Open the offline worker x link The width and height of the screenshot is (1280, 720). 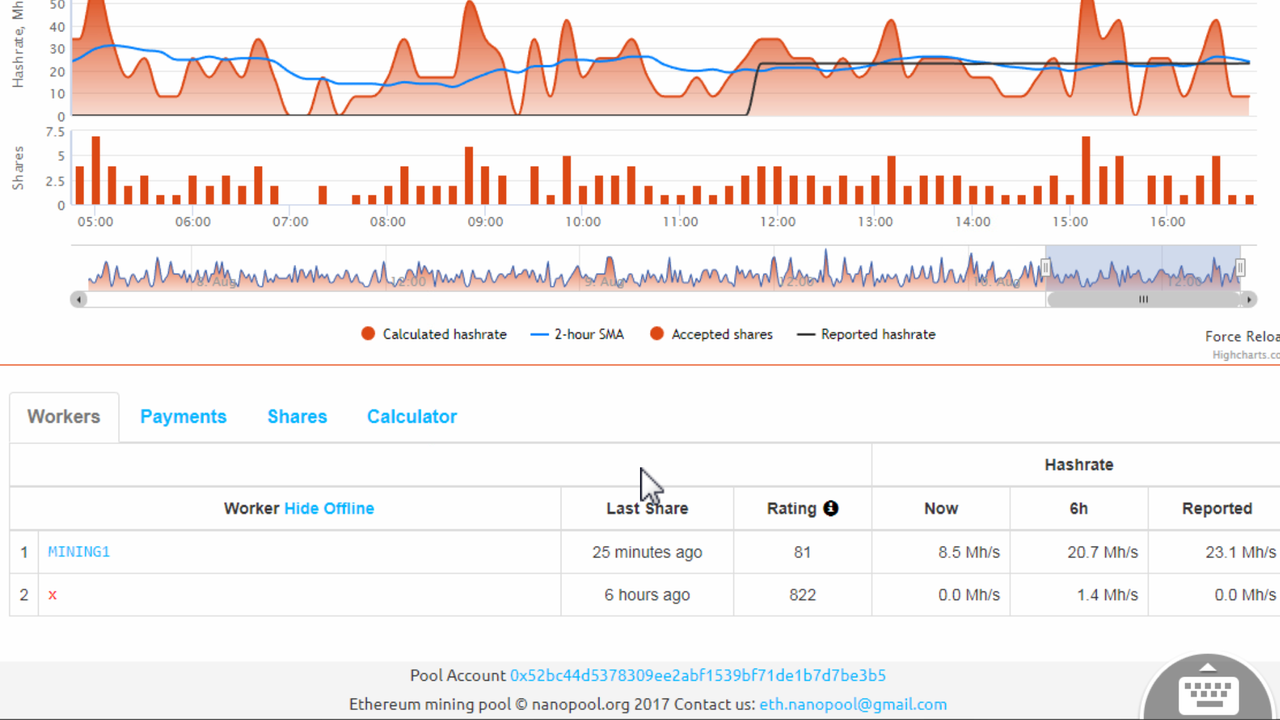(x=53, y=595)
